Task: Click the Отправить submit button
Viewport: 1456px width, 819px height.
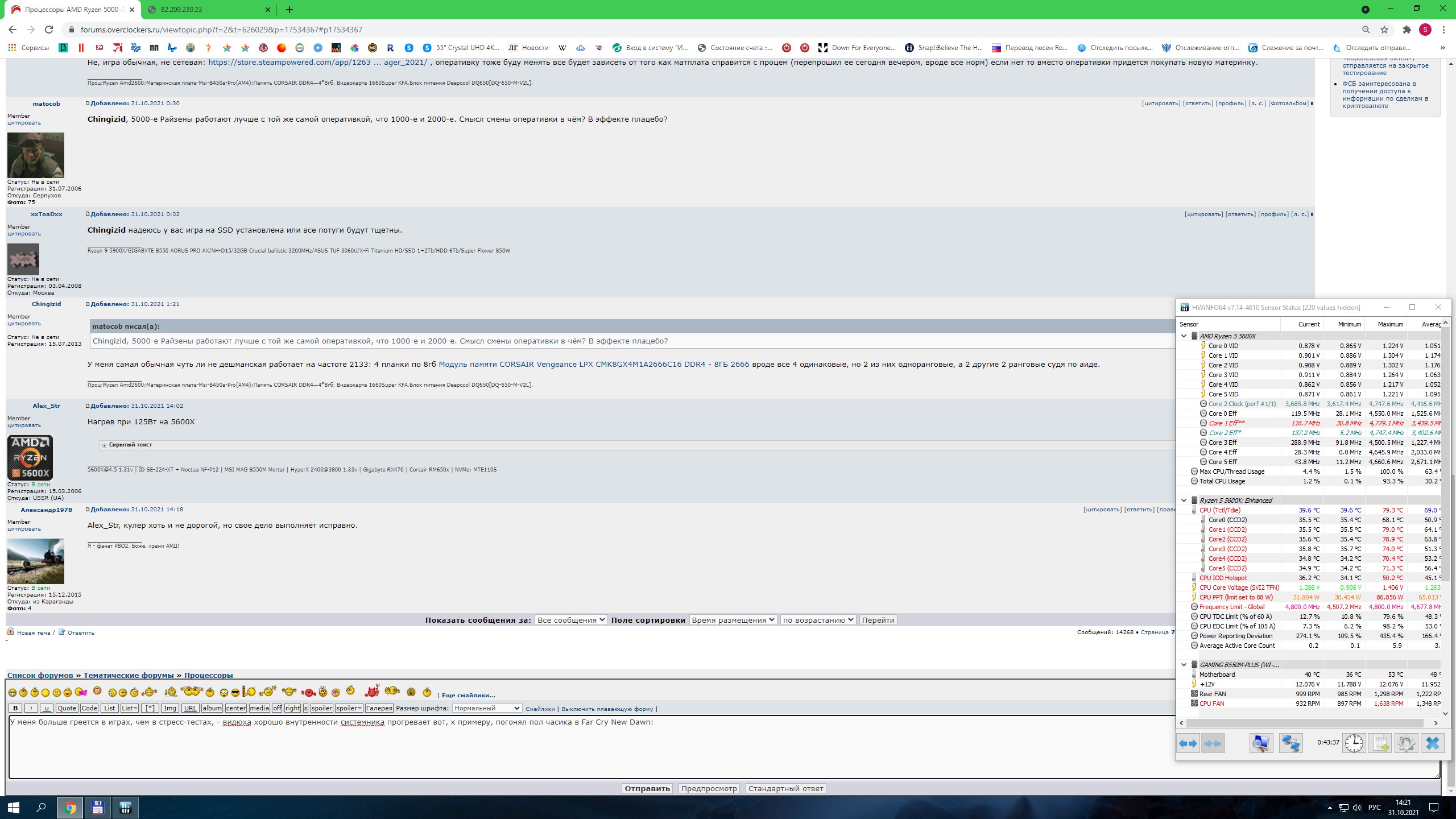Action: point(647,789)
